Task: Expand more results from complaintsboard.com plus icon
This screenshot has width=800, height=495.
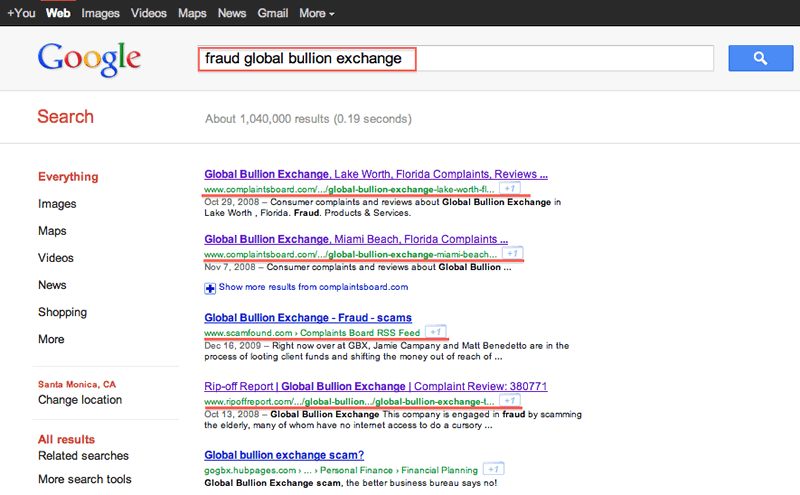Action: (x=210, y=287)
